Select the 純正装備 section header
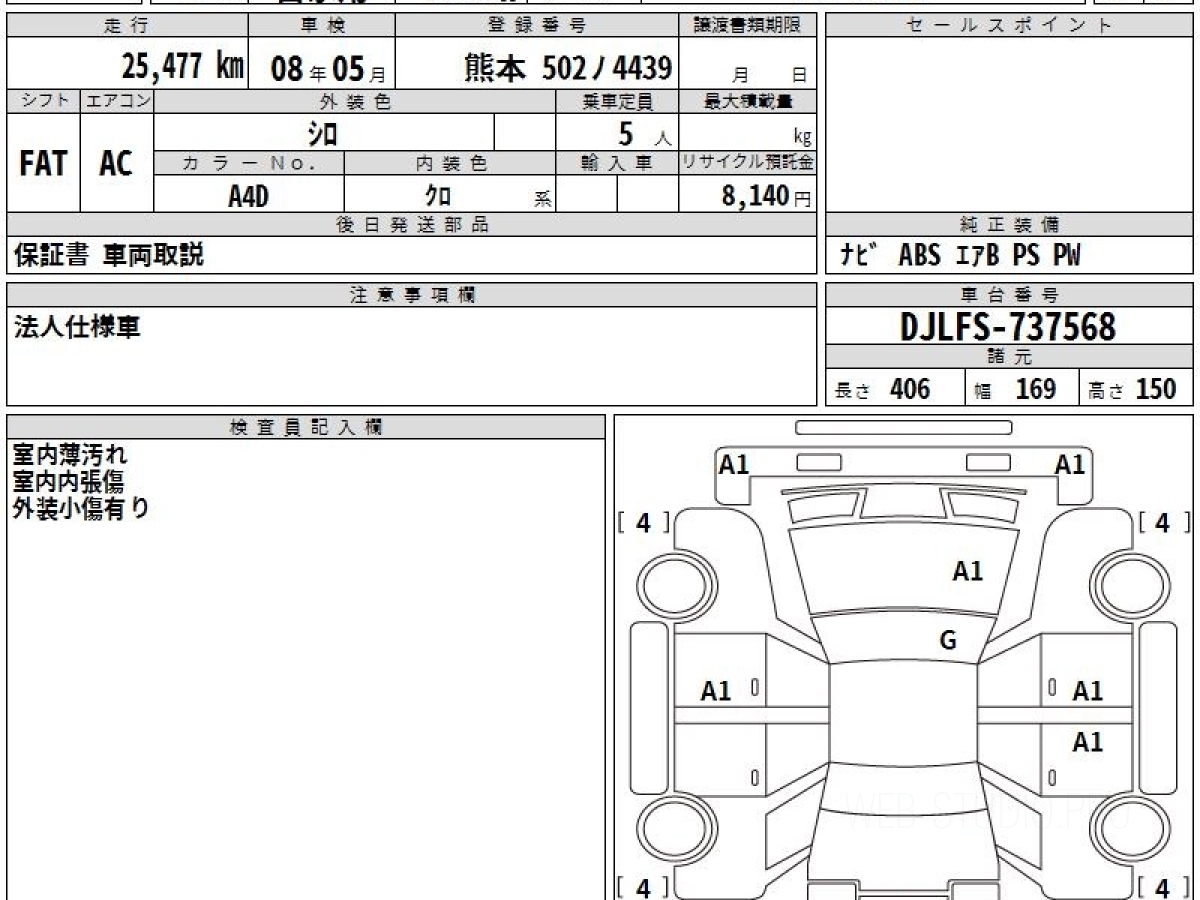The width and height of the screenshot is (1200, 900). [x=1009, y=225]
